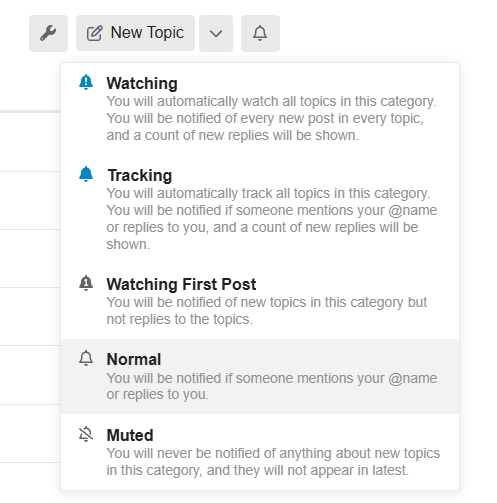The image size is (497, 503).
Task: Click the Watching First Post description text
Action: (x=267, y=311)
